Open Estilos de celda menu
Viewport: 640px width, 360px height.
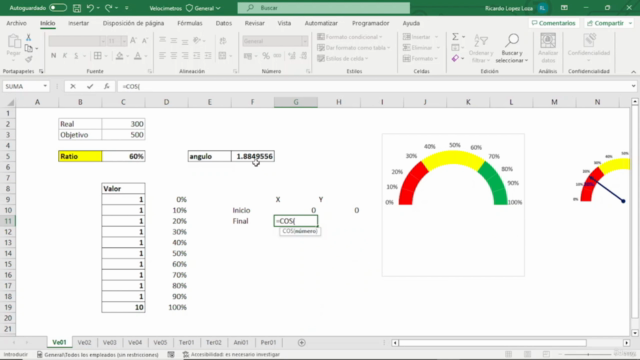click(x=343, y=58)
